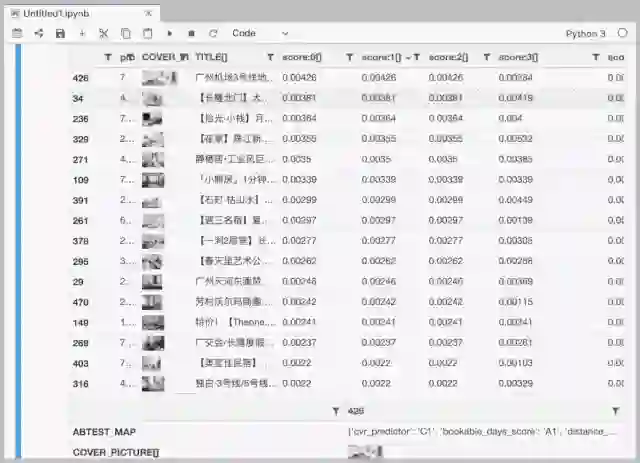
Task: Click title starting with Theone in row 149
Action: click(235, 323)
